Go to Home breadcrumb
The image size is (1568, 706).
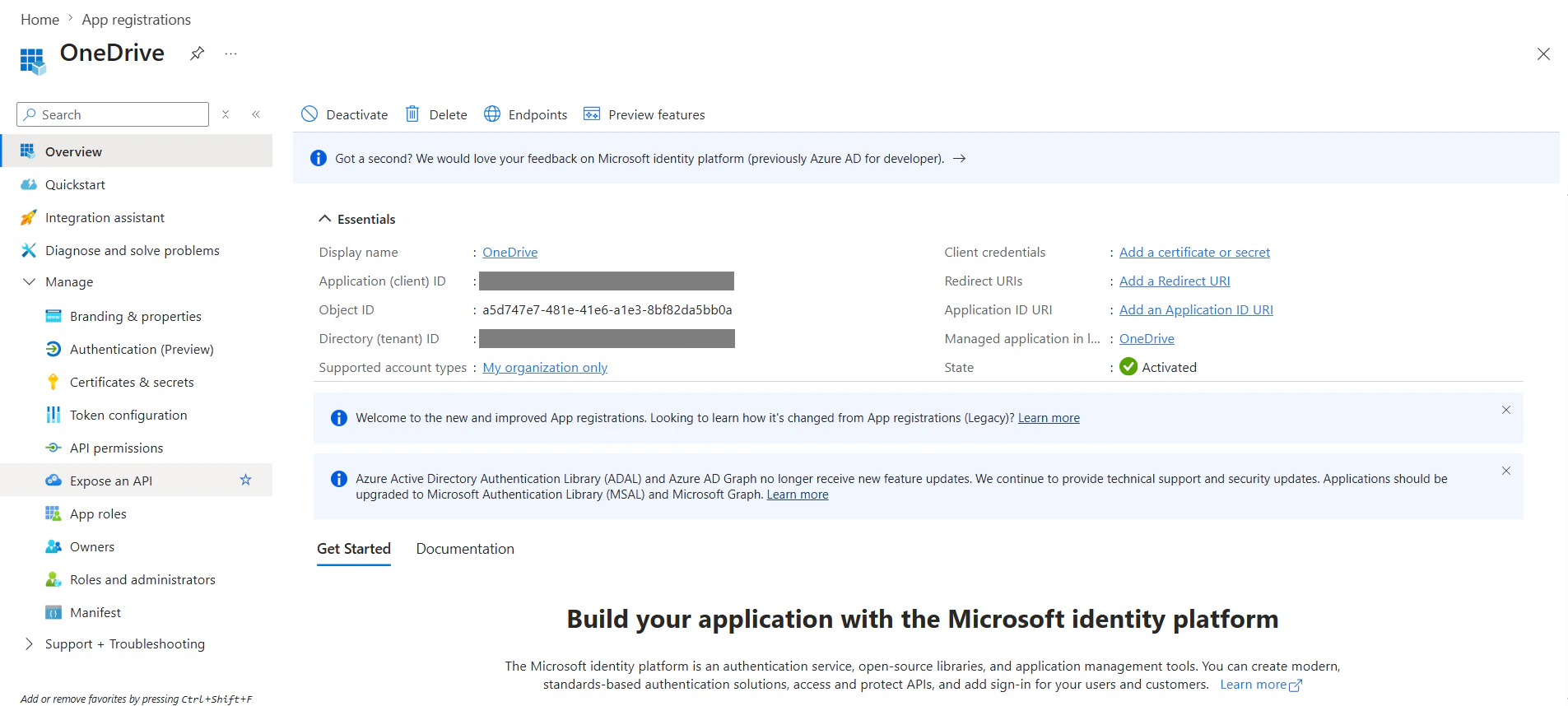tap(40, 20)
